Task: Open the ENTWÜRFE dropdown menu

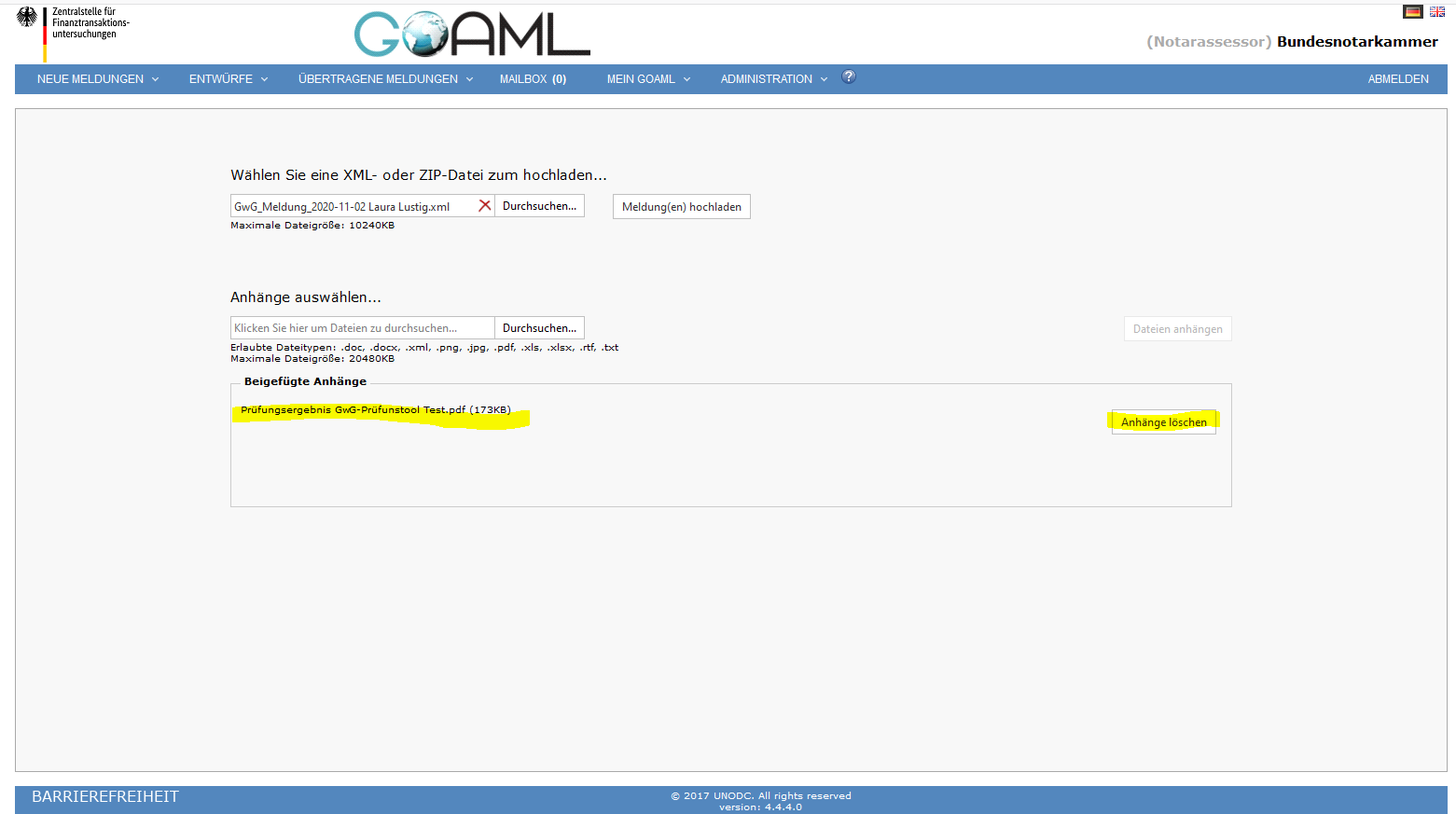Action: click(229, 79)
